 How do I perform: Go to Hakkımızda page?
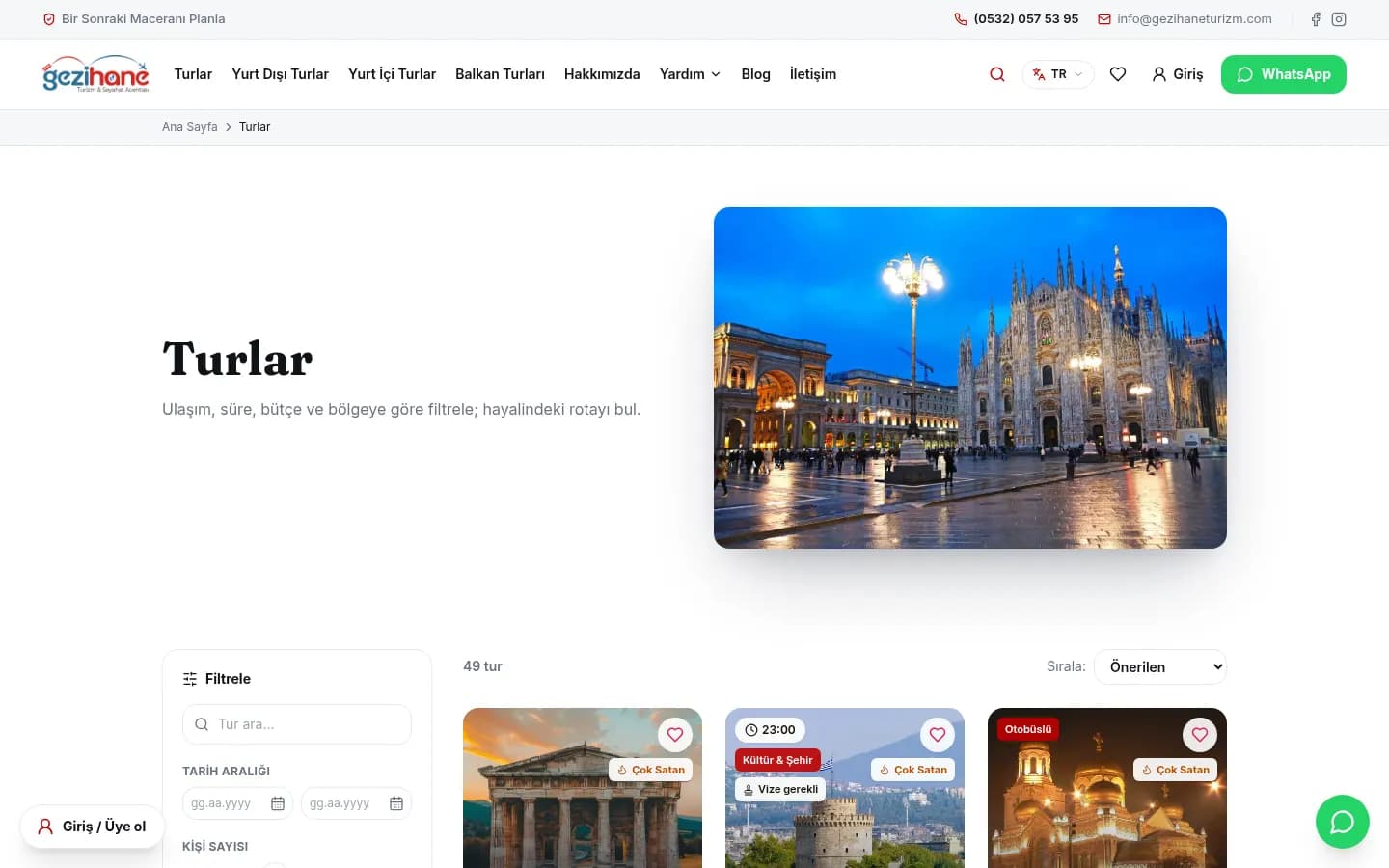[x=602, y=74]
